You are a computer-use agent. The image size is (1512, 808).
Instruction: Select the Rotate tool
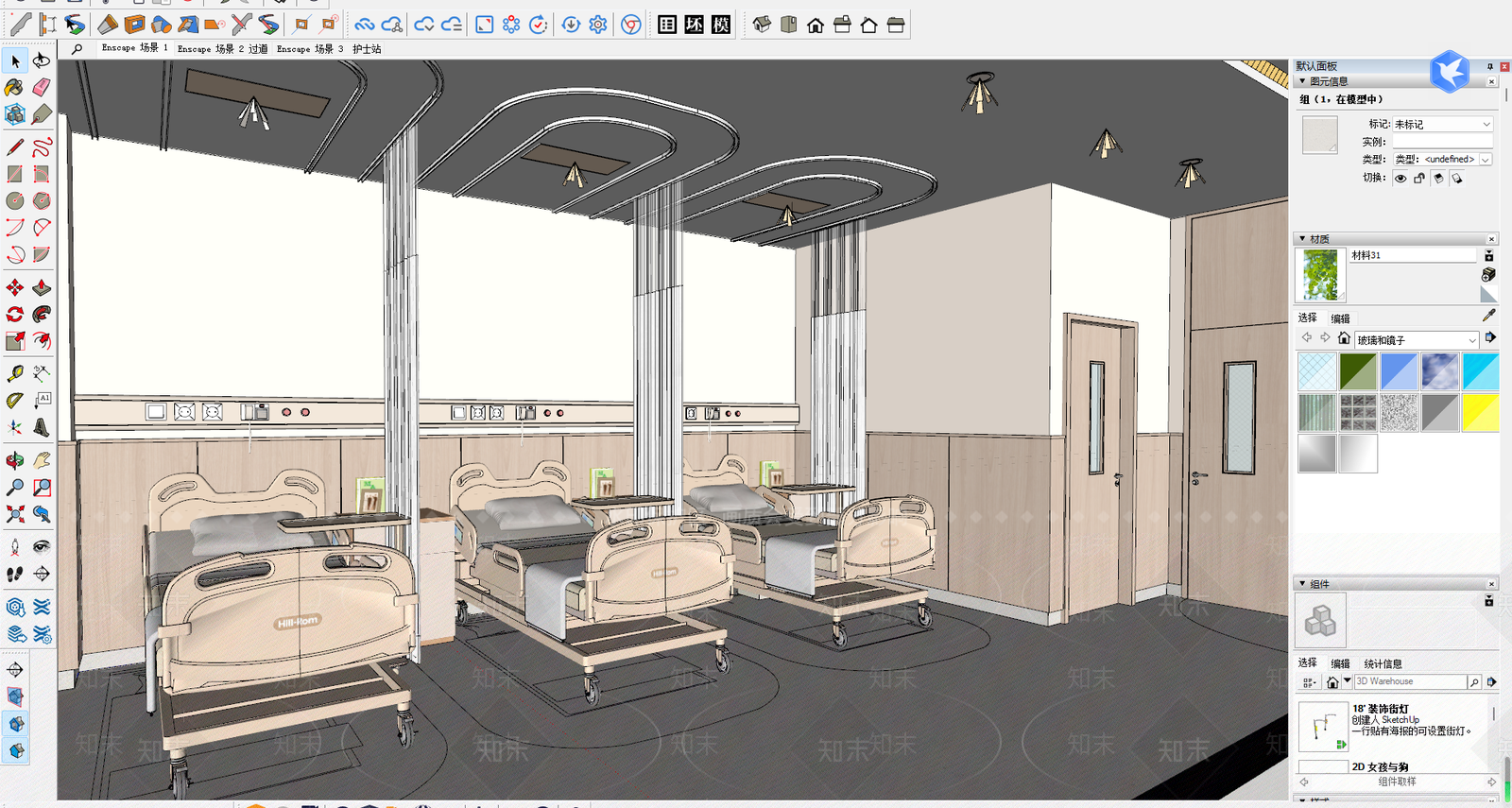click(x=15, y=314)
